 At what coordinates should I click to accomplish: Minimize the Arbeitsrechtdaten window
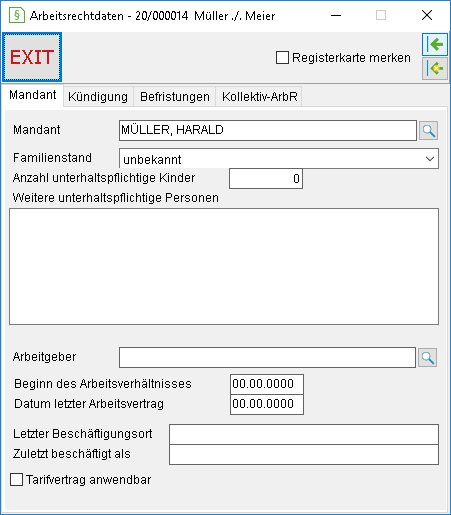coord(336,15)
